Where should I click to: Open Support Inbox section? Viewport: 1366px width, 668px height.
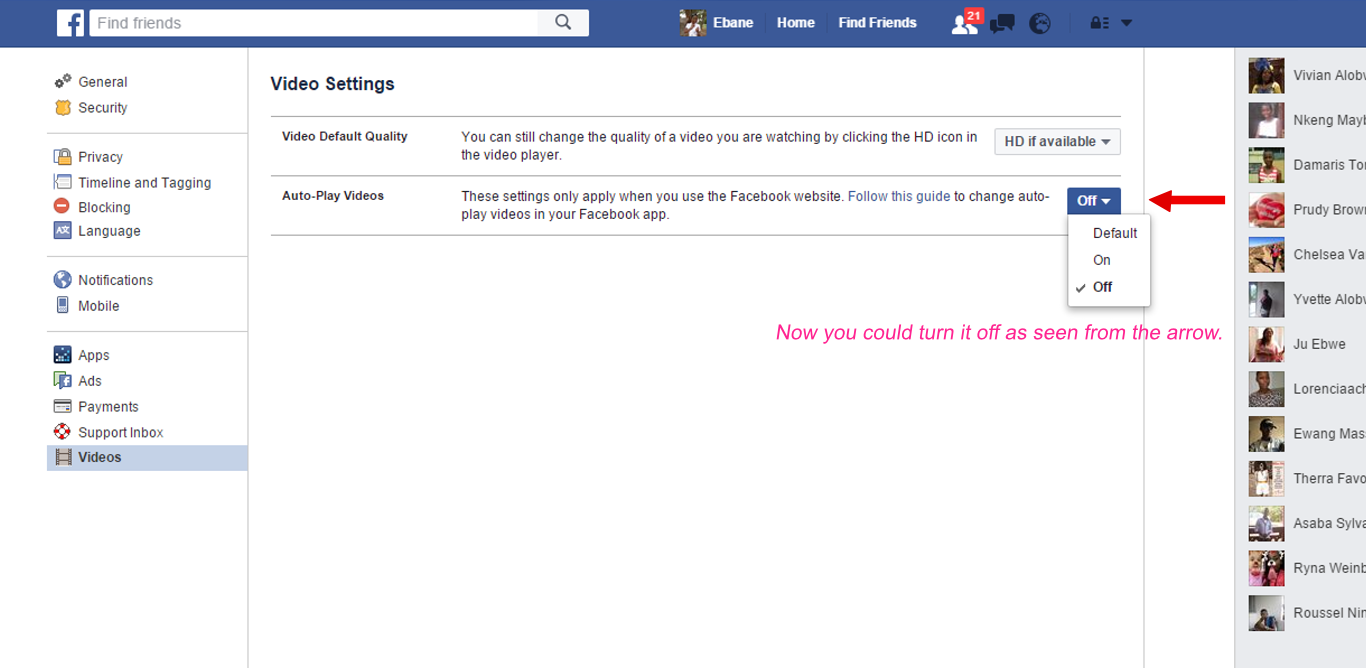point(121,433)
